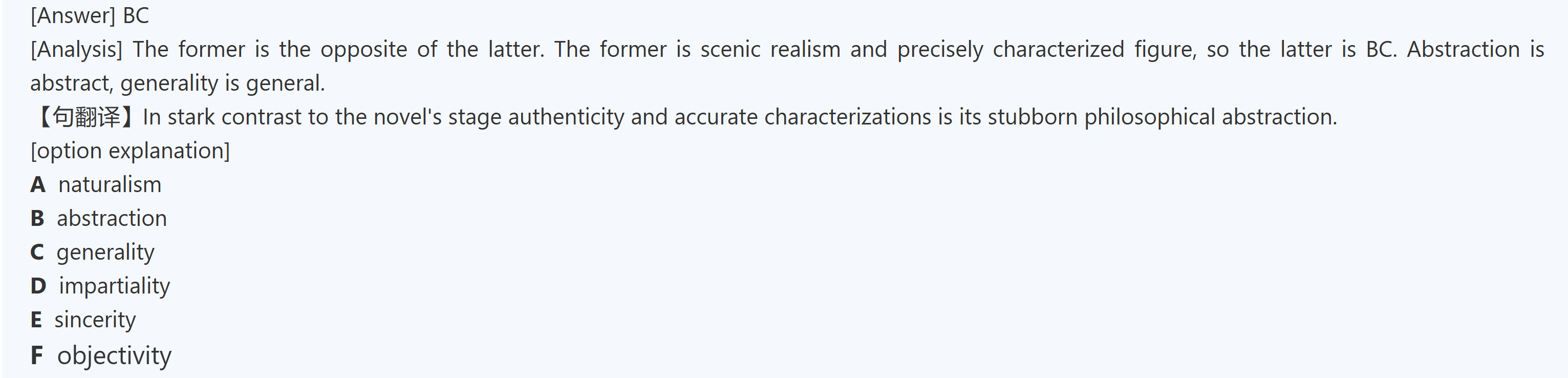
Task: Click the option word "generality" beside C
Action: click(105, 253)
